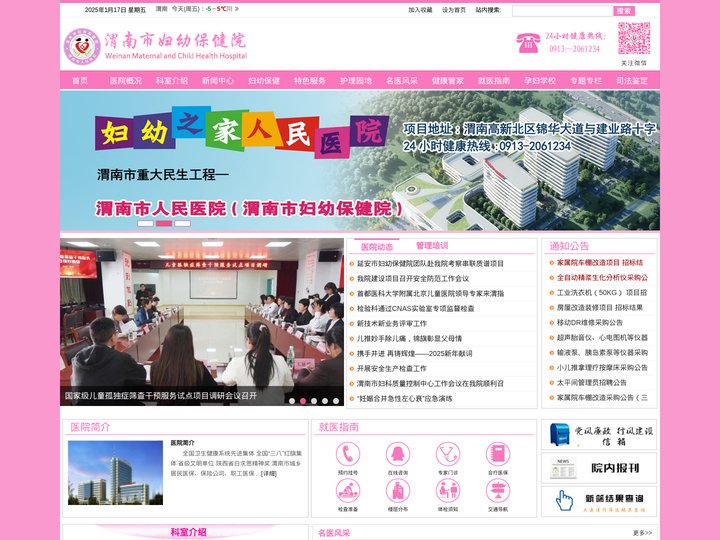Select second banner slide indicator

pyautogui.click(x=164, y=223)
